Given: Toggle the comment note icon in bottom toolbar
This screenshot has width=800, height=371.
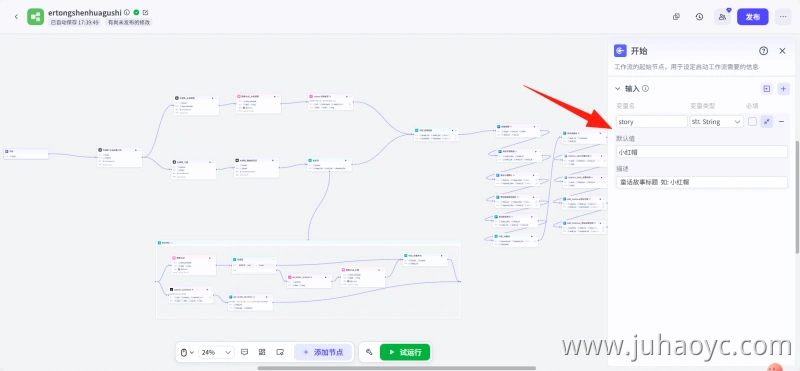Looking at the screenshot, I should (x=244, y=352).
